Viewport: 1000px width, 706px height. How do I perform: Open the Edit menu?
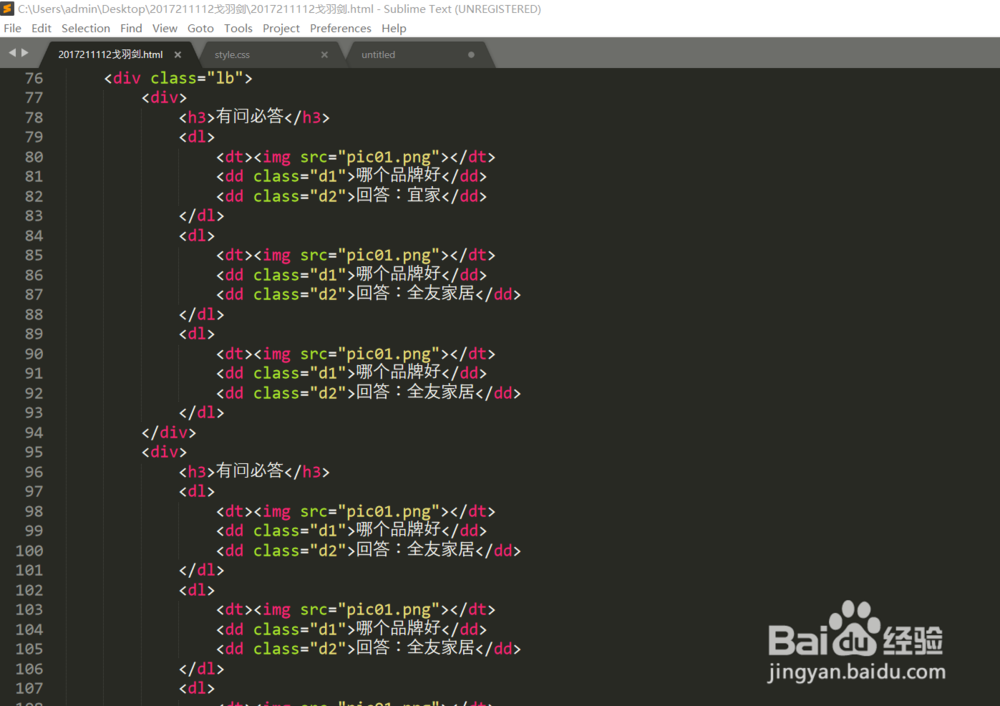(41, 28)
